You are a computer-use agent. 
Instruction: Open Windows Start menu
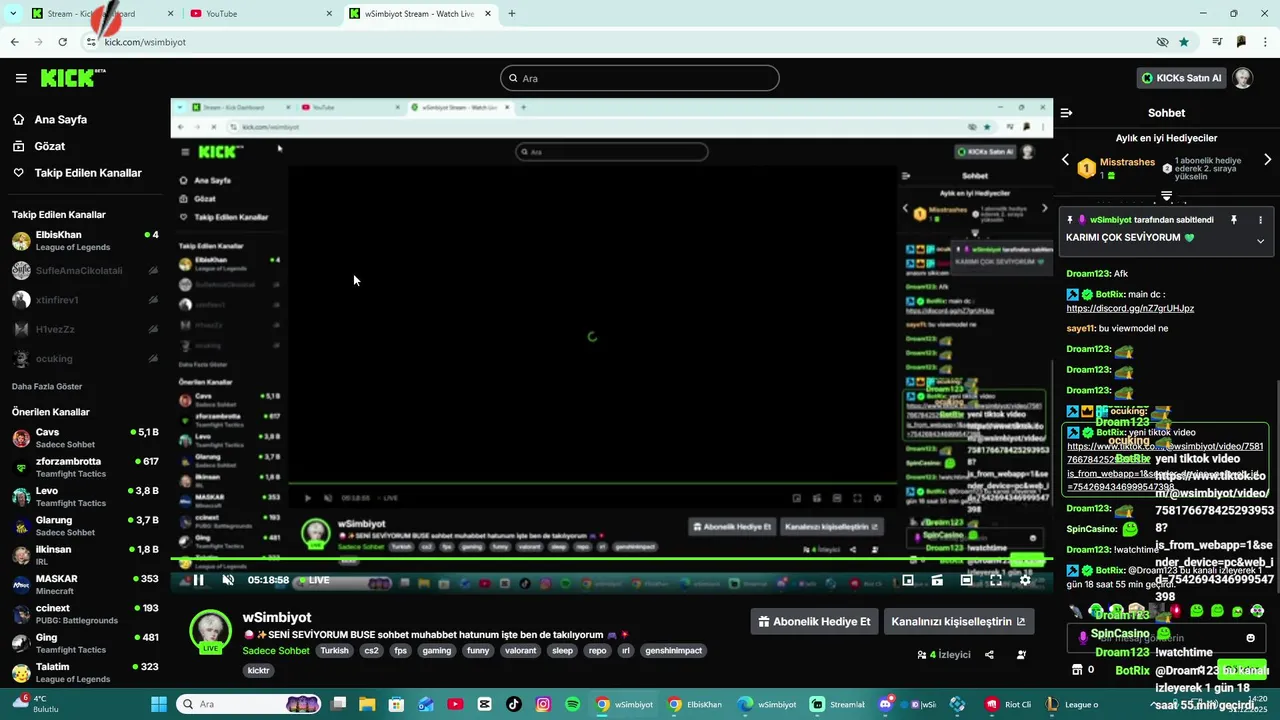[159, 704]
